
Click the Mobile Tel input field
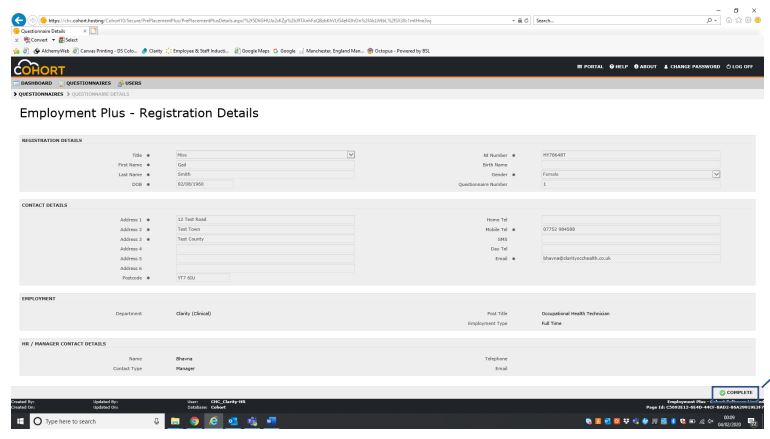pos(631,230)
